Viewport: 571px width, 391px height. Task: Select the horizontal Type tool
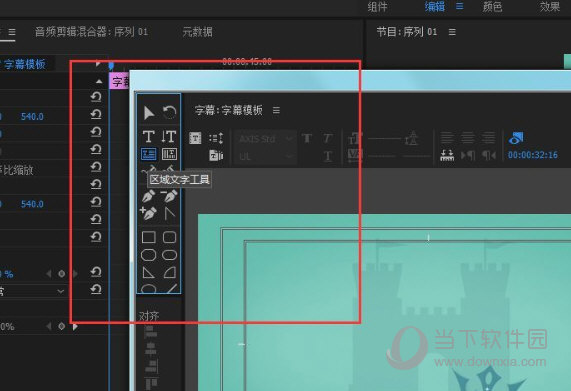pyautogui.click(x=148, y=137)
